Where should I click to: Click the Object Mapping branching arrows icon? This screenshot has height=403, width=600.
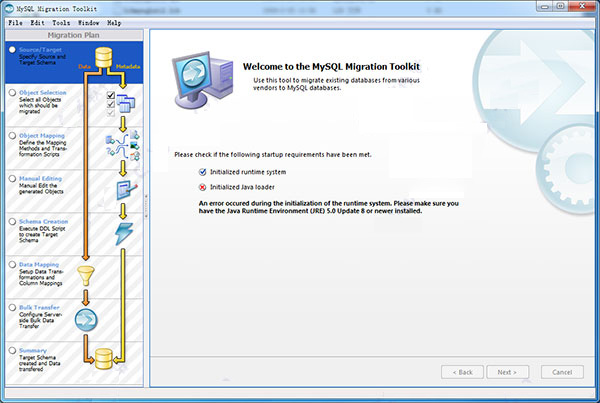pos(122,146)
